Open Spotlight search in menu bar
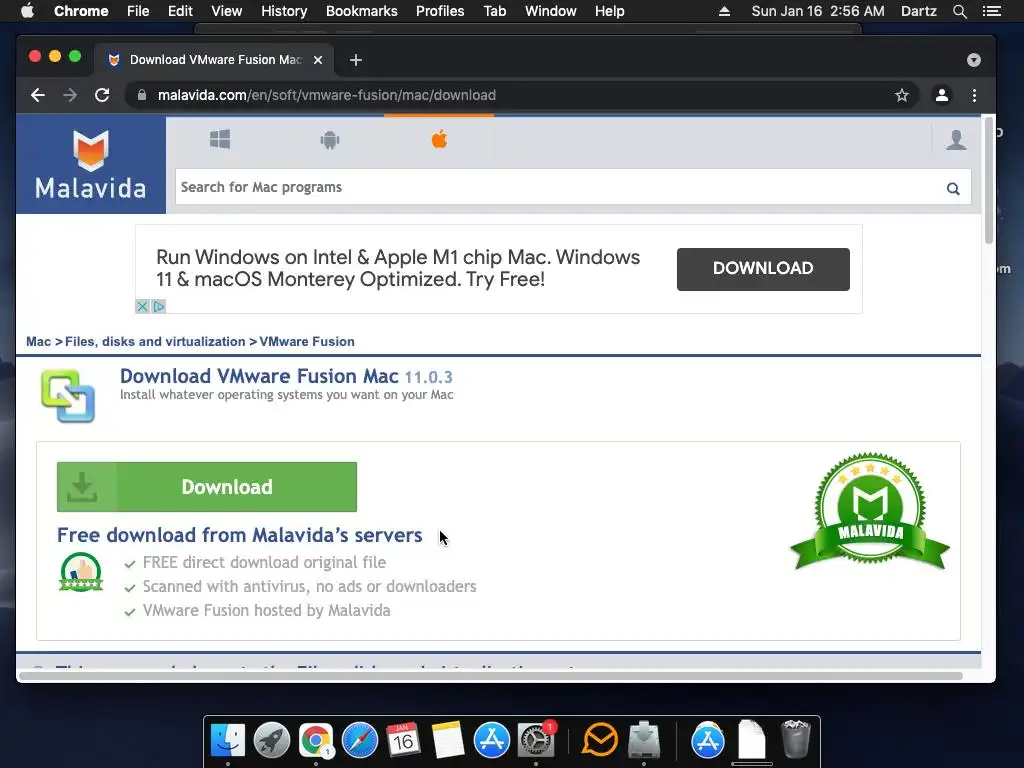Image resolution: width=1024 pixels, height=768 pixels. click(959, 11)
